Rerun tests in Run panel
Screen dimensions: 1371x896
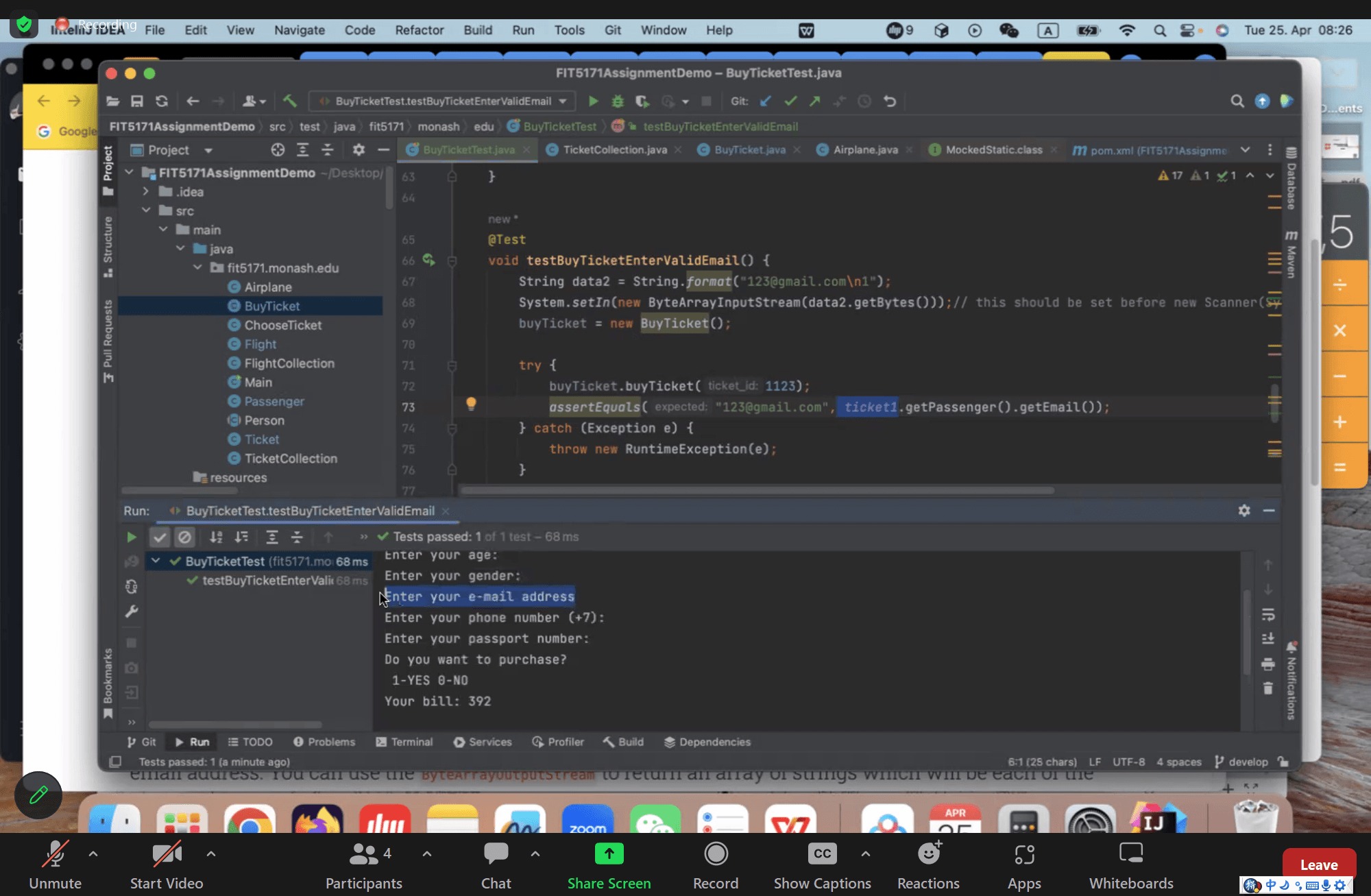pos(132,537)
